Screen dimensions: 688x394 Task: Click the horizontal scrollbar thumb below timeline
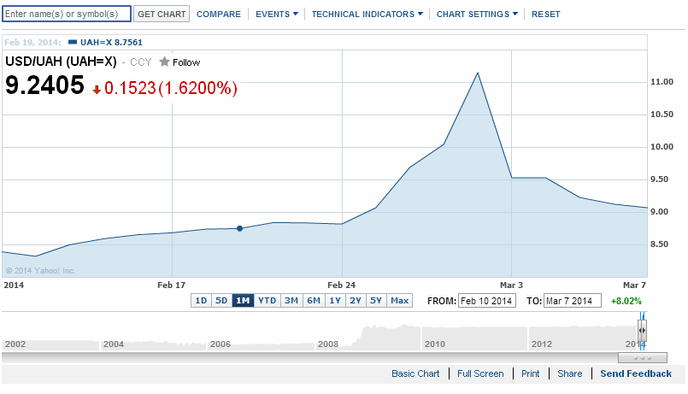pos(642,358)
